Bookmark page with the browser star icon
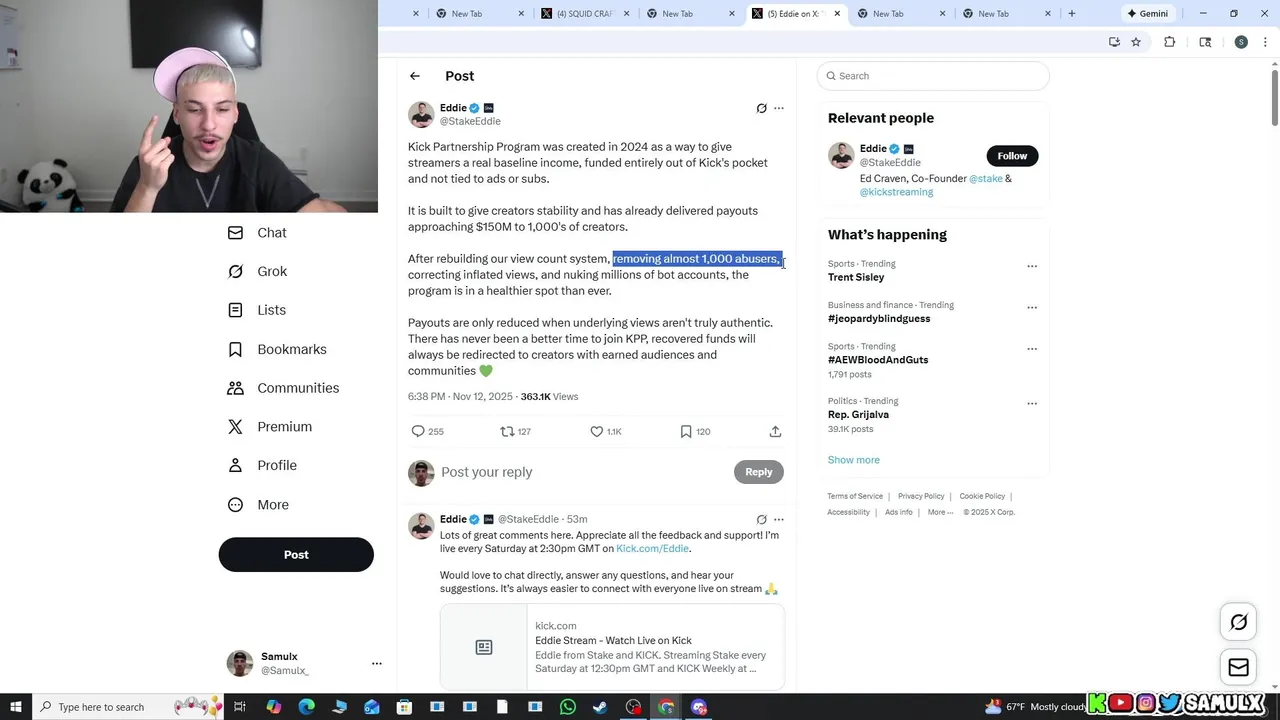Image resolution: width=1280 pixels, height=720 pixels. [x=1136, y=42]
